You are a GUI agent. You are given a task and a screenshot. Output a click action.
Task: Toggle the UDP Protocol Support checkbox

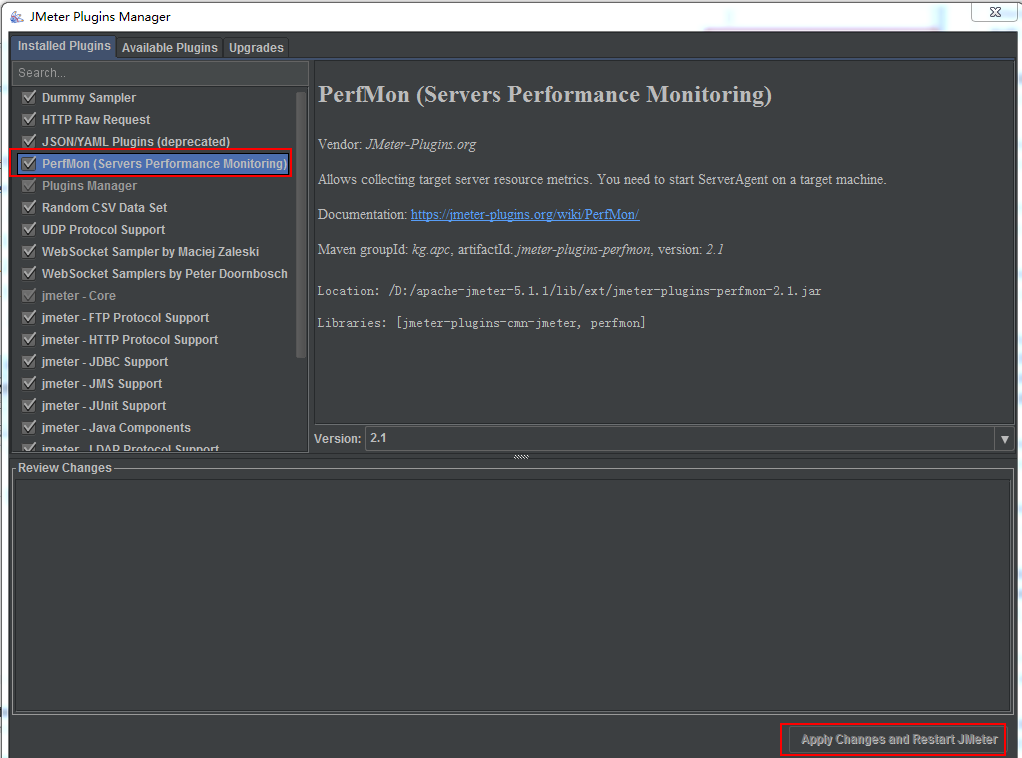29,229
